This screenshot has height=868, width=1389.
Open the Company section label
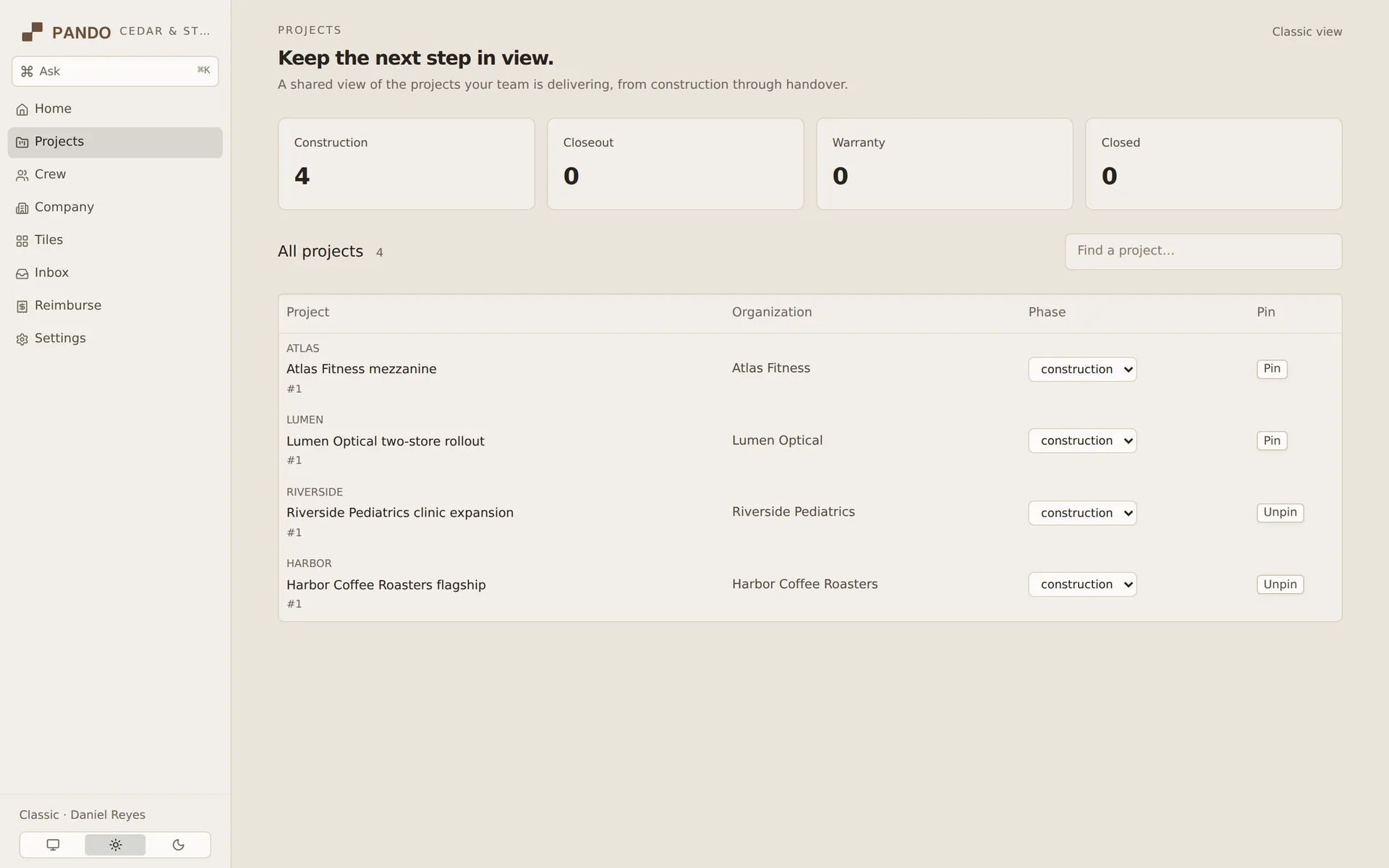tap(64, 207)
